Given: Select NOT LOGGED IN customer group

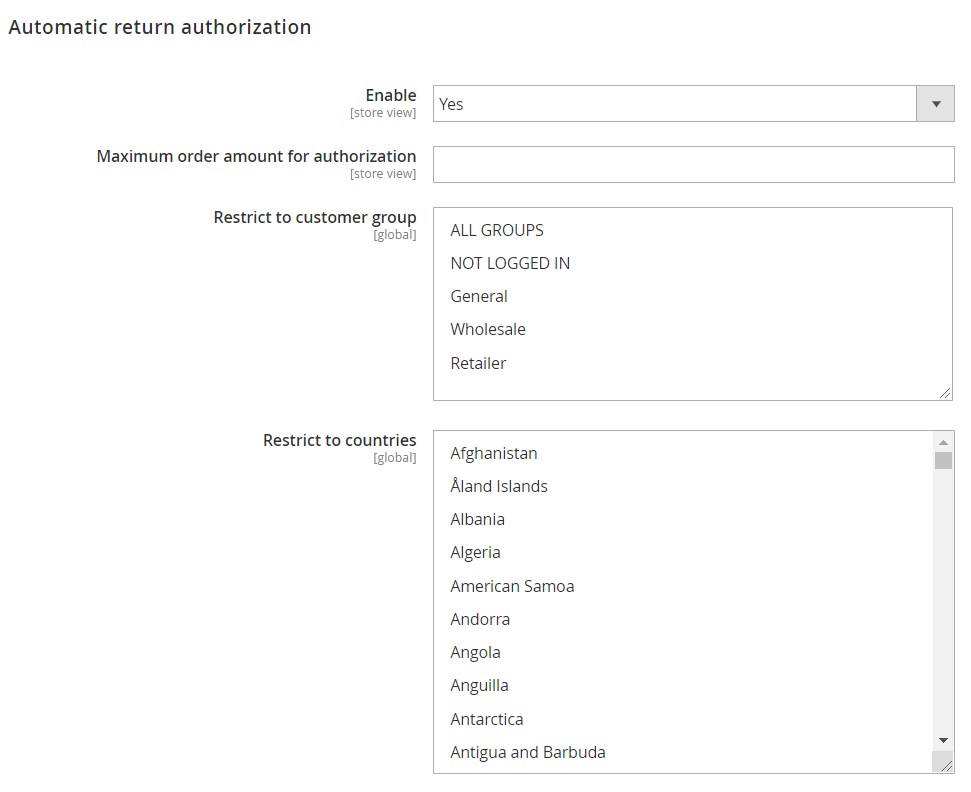Looking at the screenshot, I should click(x=510, y=263).
